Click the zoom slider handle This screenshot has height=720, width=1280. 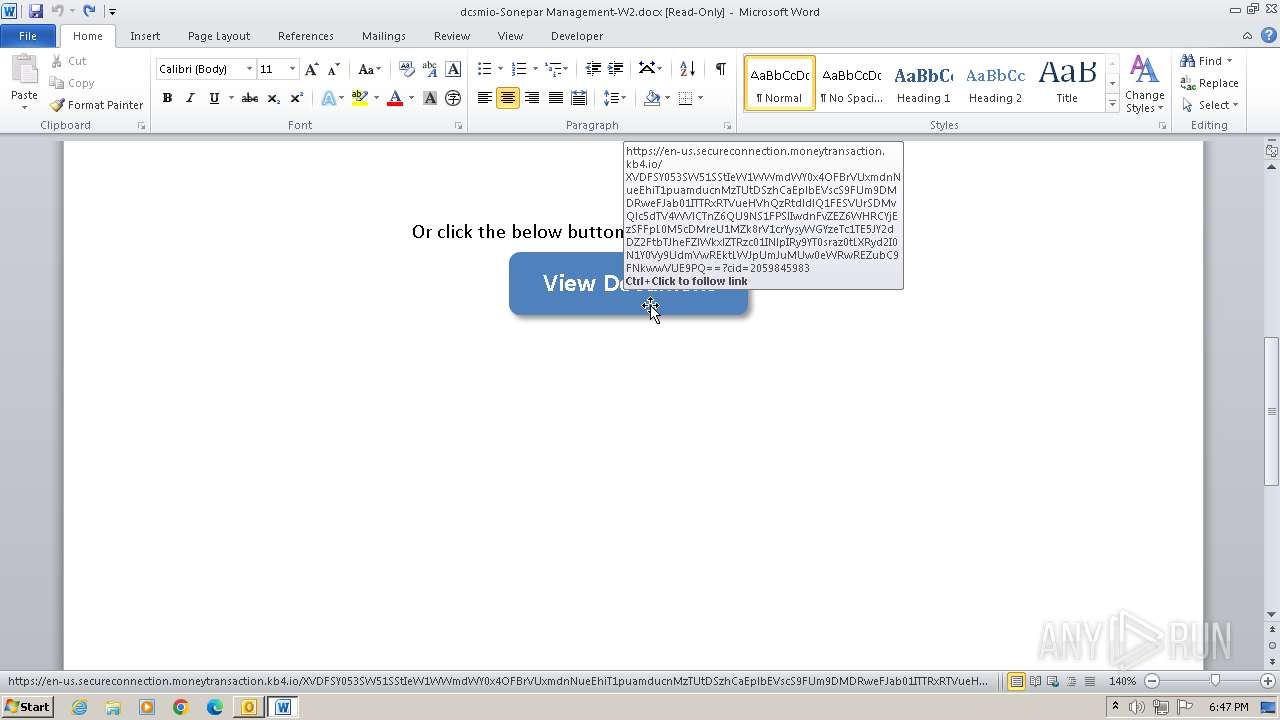[x=1215, y=681]
